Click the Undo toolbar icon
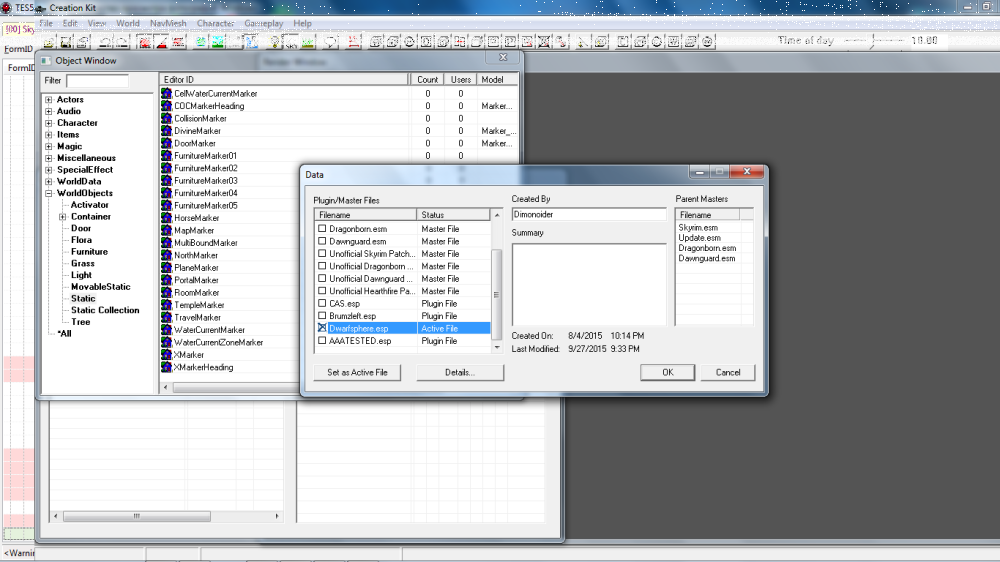Image resolution: width=1000 pixels, height=562 pixels. 105,42
